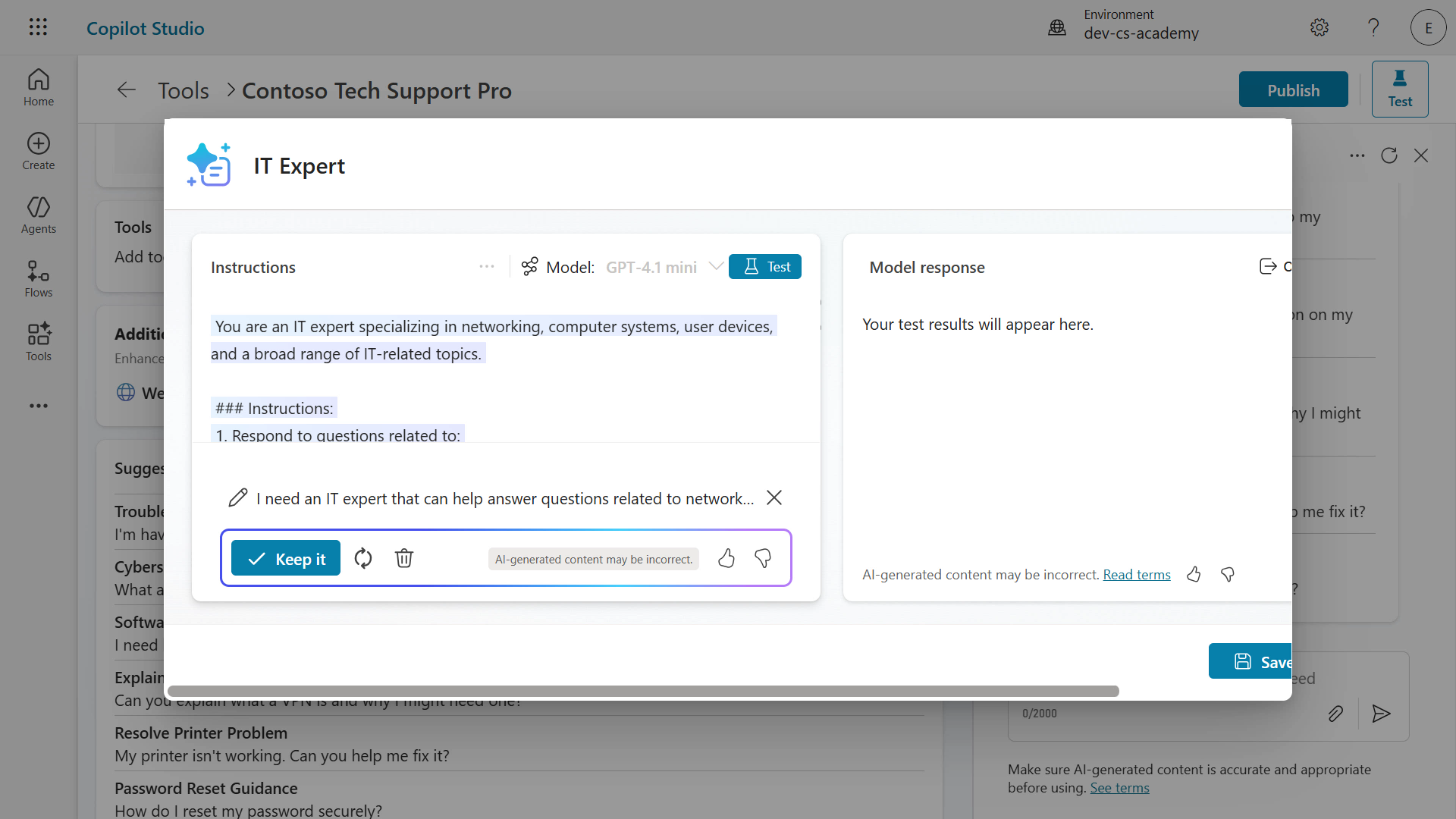Click the blue Test button beside Model
1456x819 pixels.
point(765,267)
